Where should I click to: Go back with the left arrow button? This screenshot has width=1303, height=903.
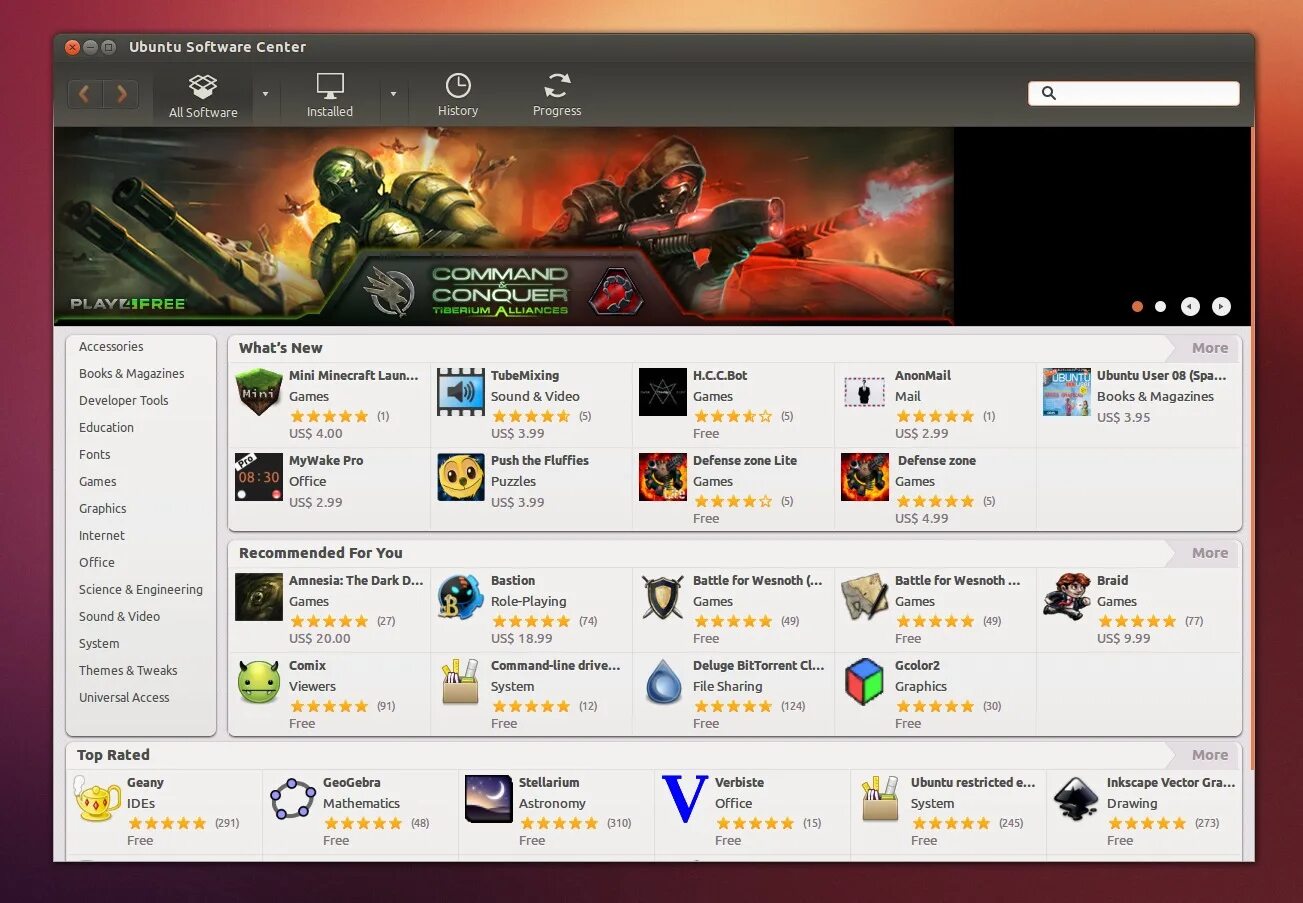point(85,94)
